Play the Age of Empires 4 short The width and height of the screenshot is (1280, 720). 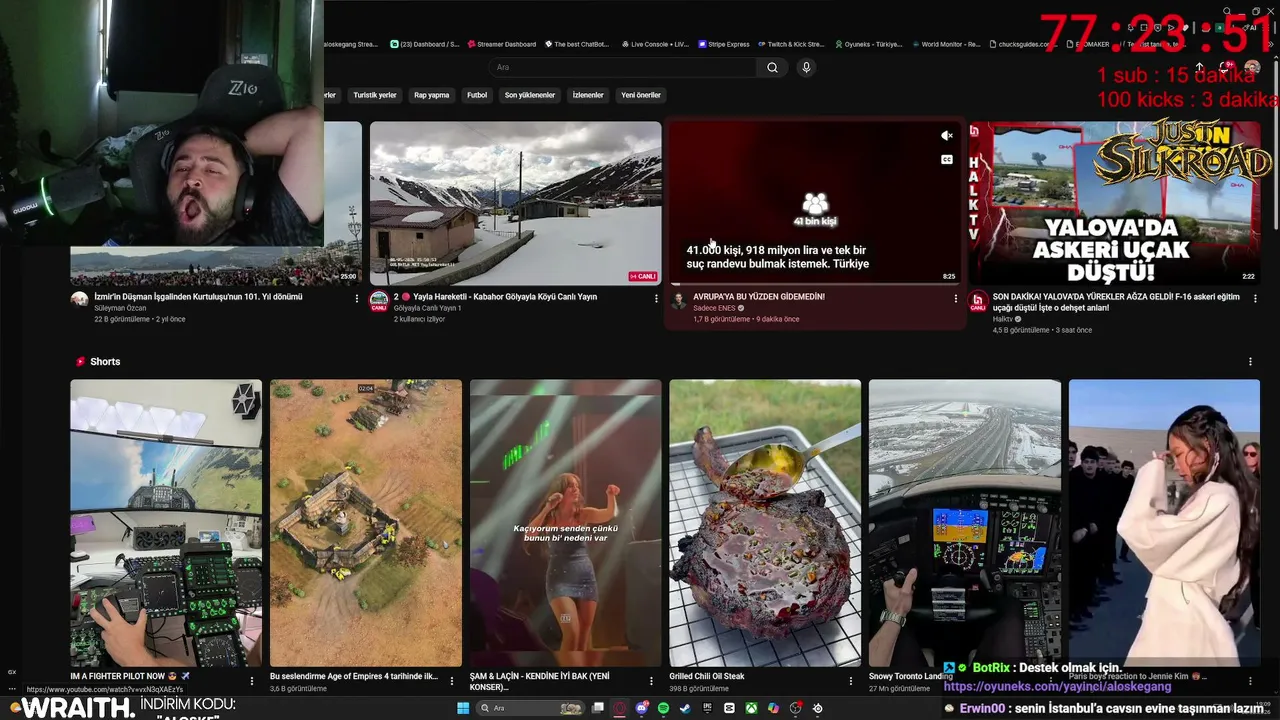point(366,523)
